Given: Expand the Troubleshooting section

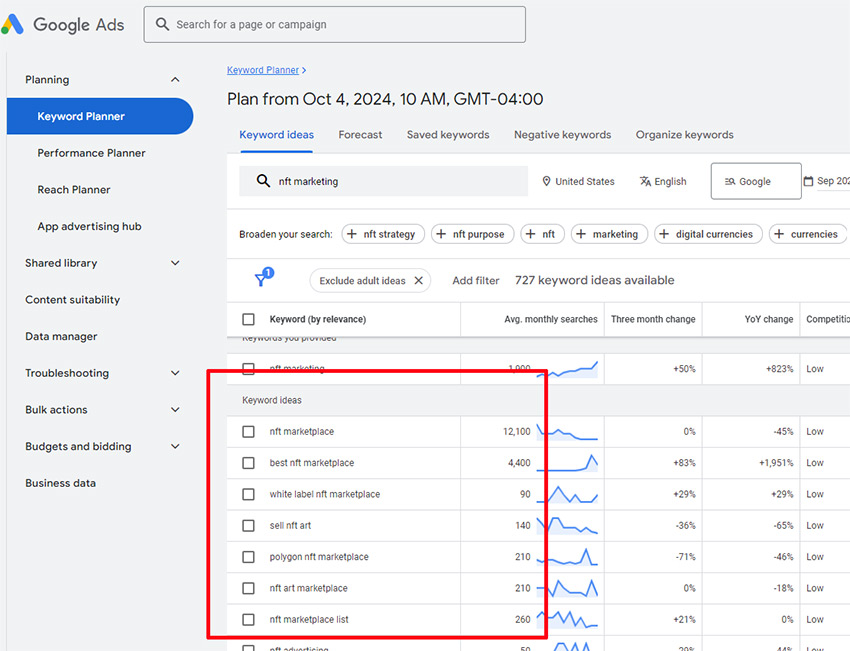Looking at the screenshot, I should pos(175,373).
